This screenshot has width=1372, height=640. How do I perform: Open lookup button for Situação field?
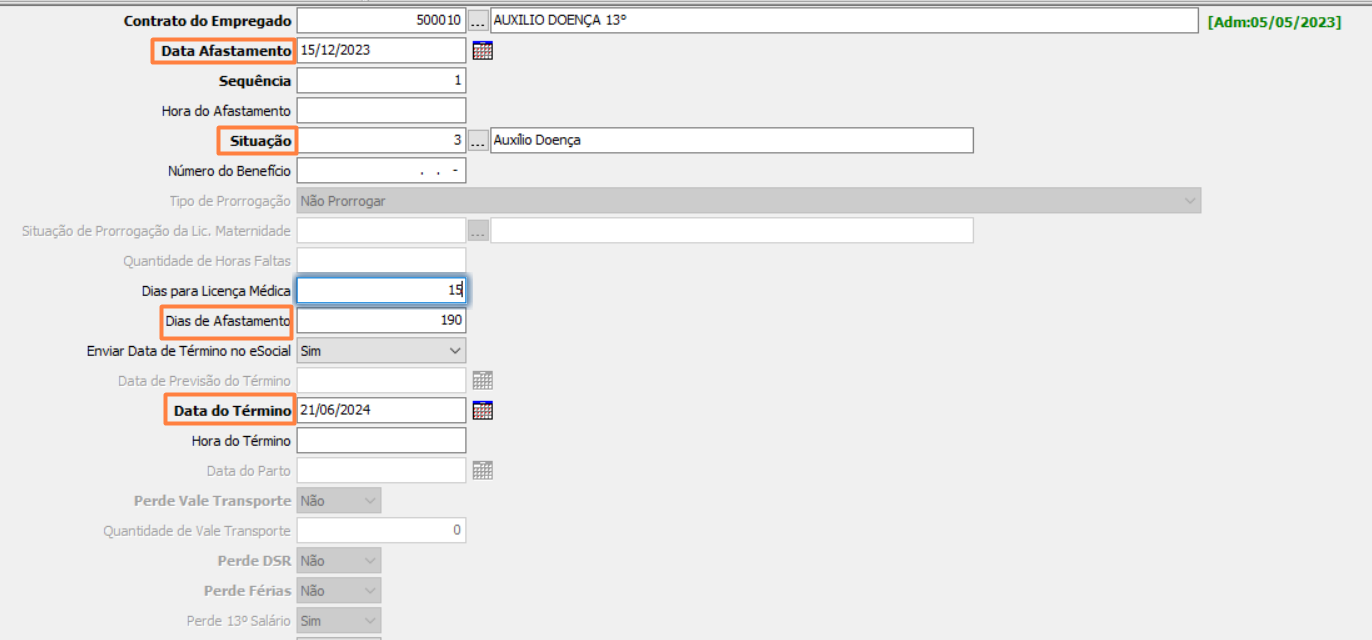click(478, 141)
